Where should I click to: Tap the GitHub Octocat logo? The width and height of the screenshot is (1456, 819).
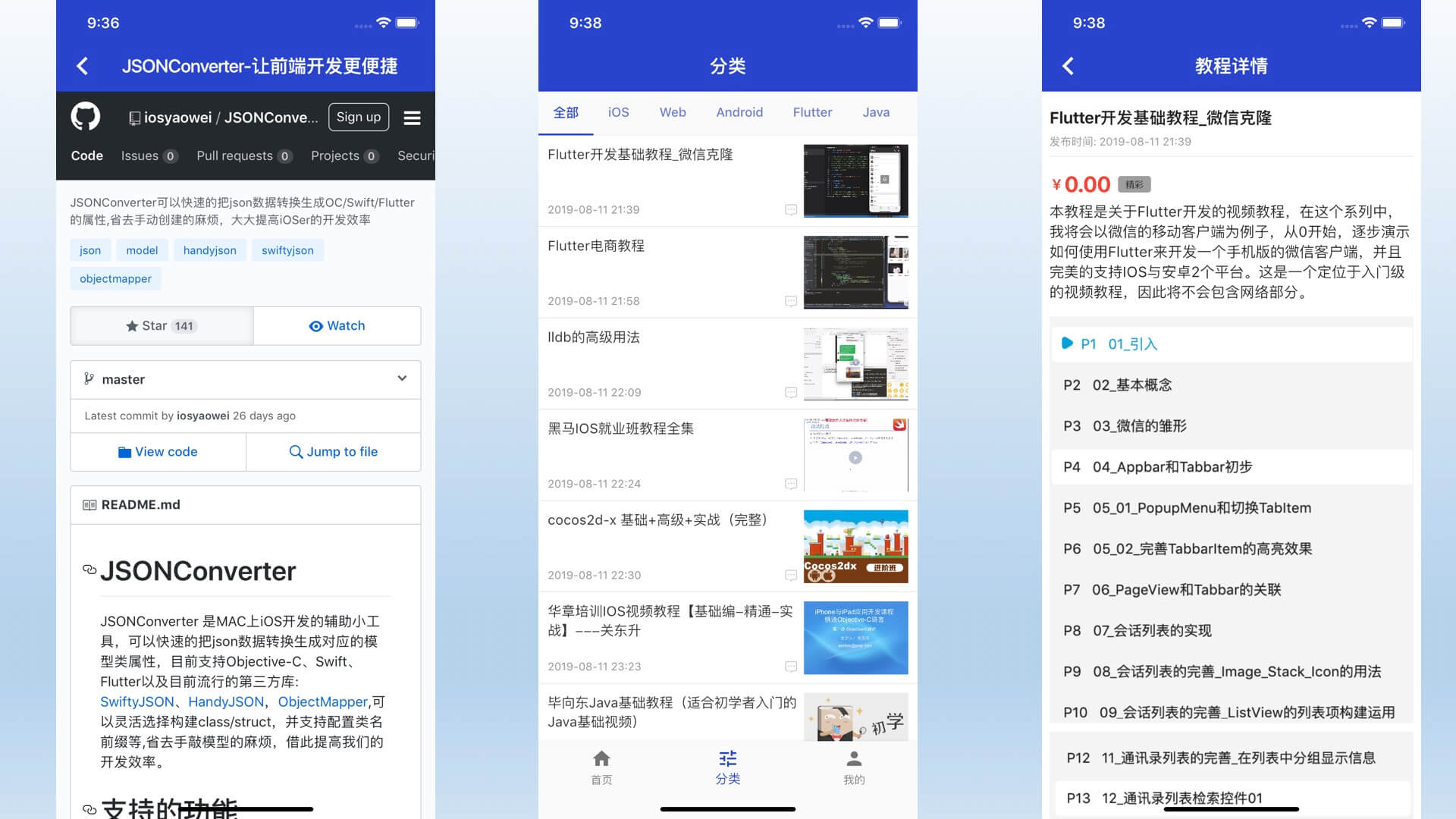coord(86,117)
